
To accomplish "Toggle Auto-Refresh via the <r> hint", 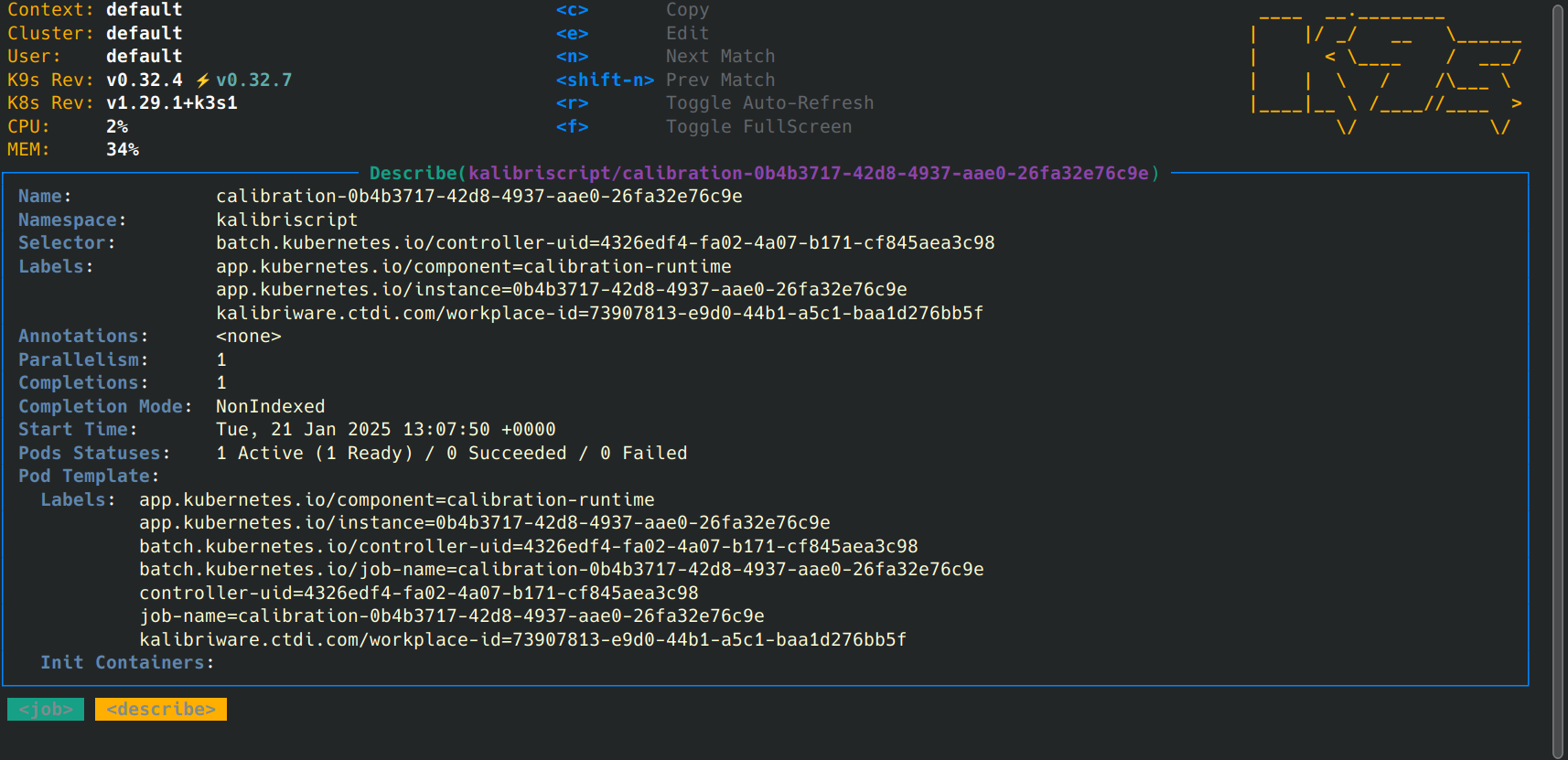I will pos(714,103).
